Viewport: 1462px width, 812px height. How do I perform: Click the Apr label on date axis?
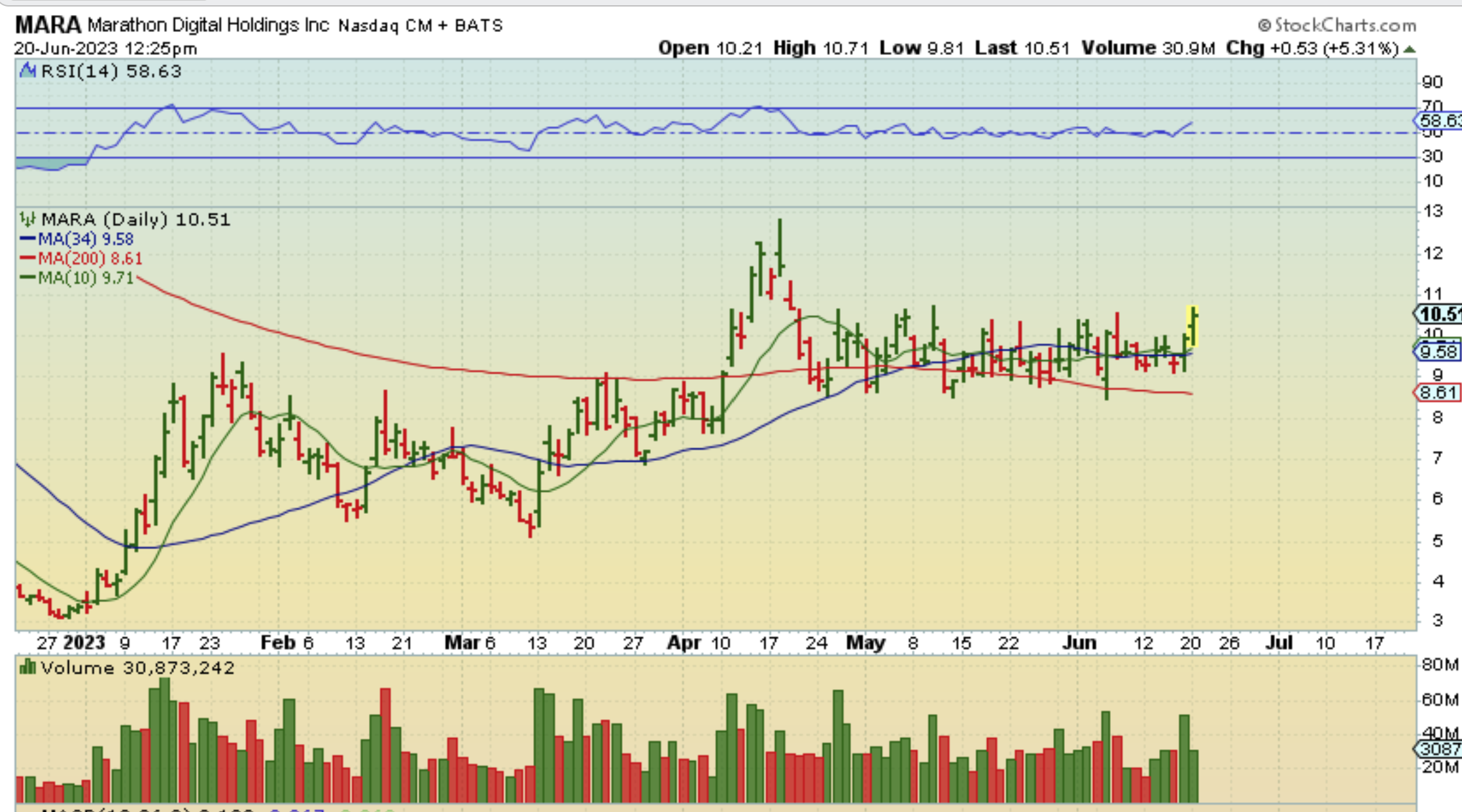coord(684,643)
